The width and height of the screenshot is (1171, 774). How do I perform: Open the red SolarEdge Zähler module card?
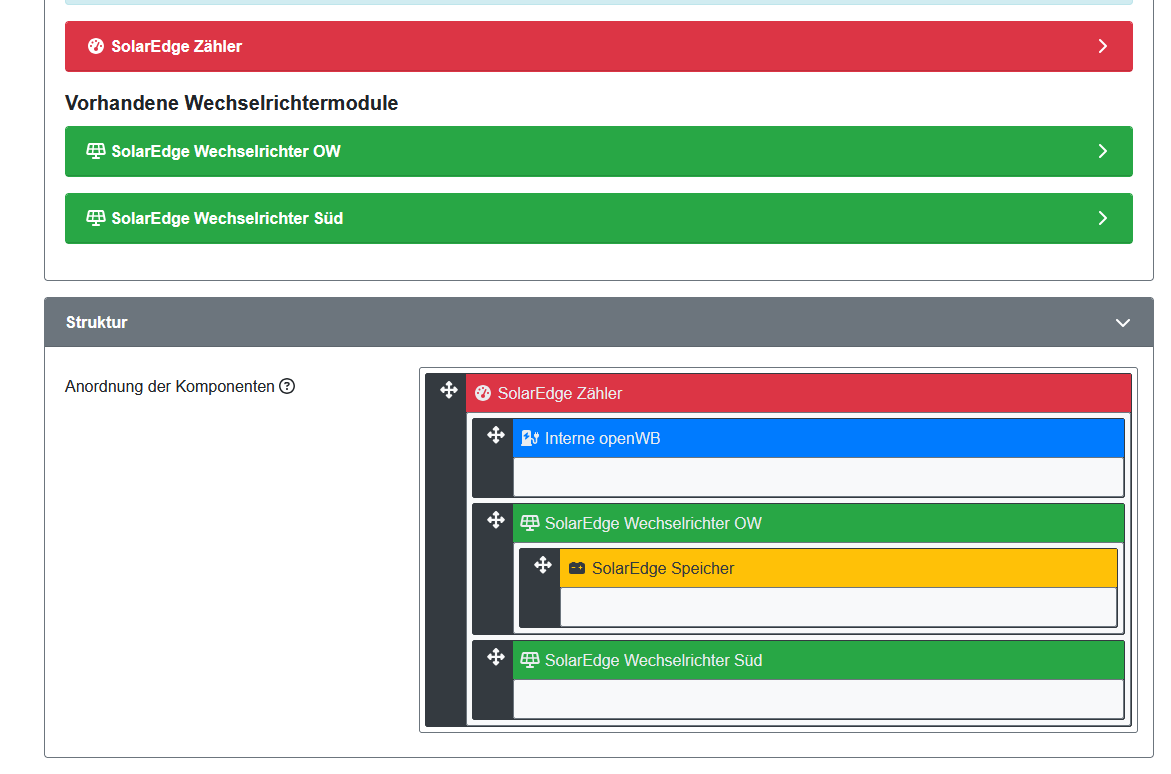click(598, 46)
